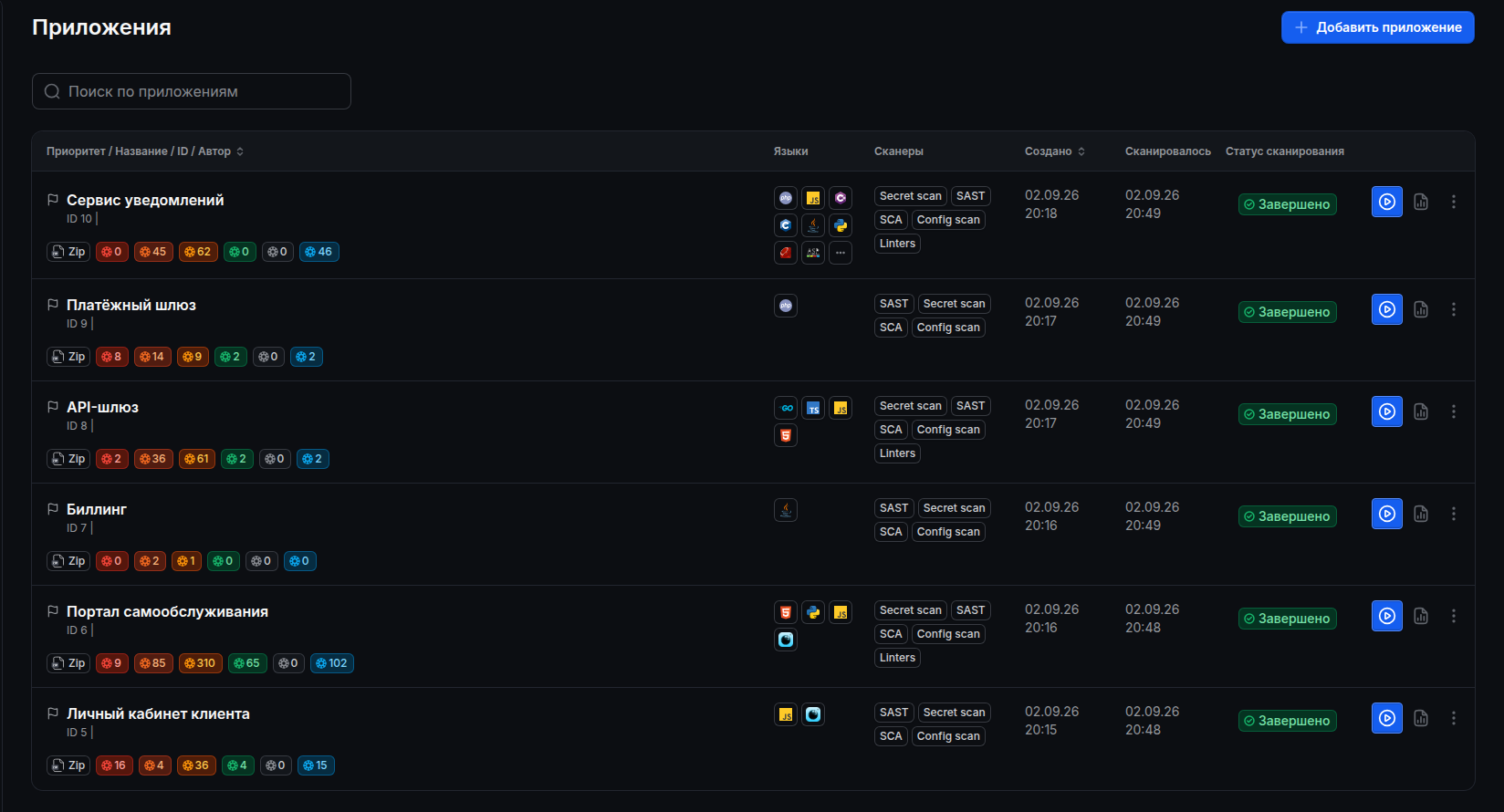This screenshot has height=812, width=1504.
Task: Open the API-шлюз report icon
Action: [x=1421, y=411]
